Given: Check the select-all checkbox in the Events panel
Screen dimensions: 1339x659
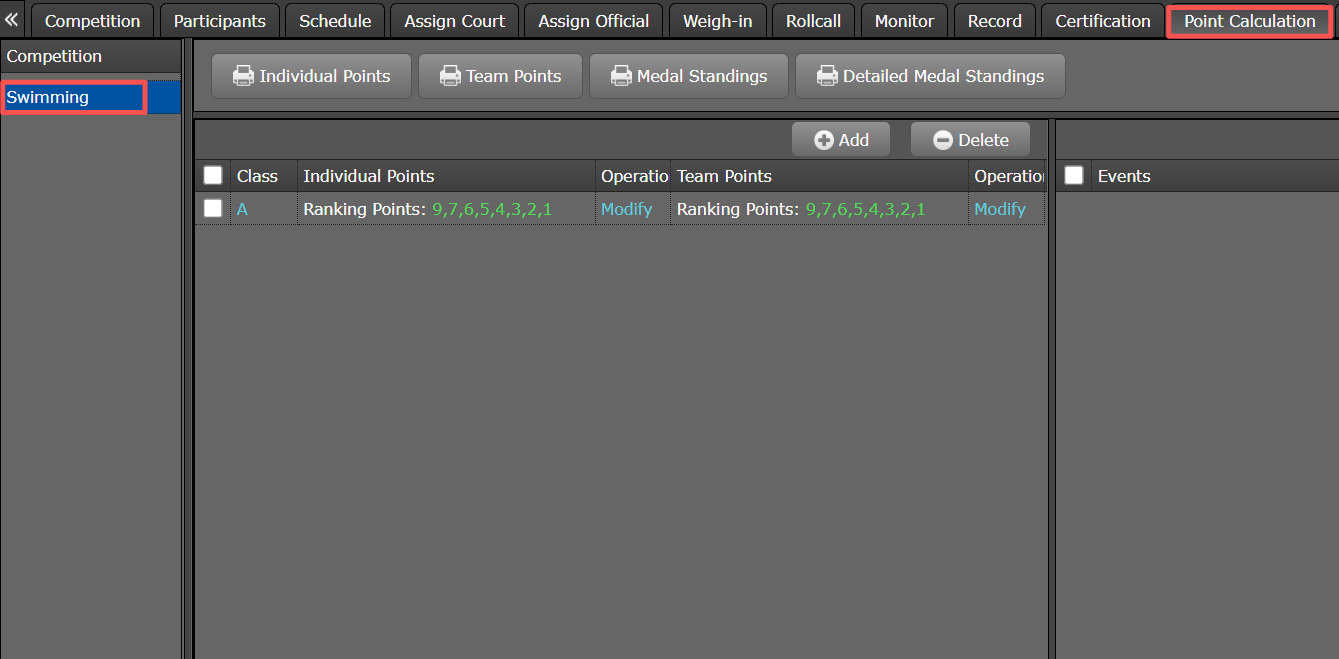Looking at the screenshot, I should [1073, 175].
